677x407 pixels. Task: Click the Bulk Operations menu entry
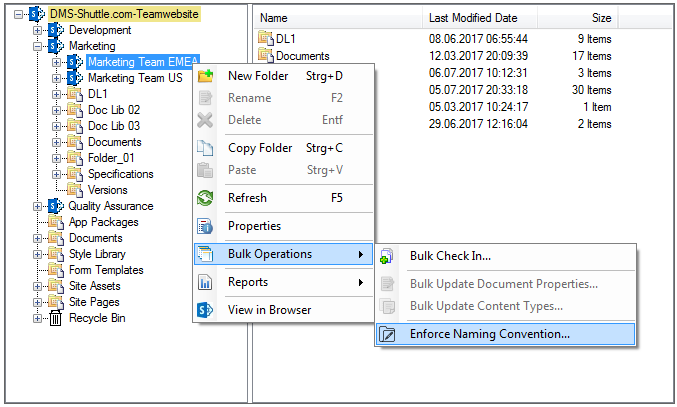(284, 254)
